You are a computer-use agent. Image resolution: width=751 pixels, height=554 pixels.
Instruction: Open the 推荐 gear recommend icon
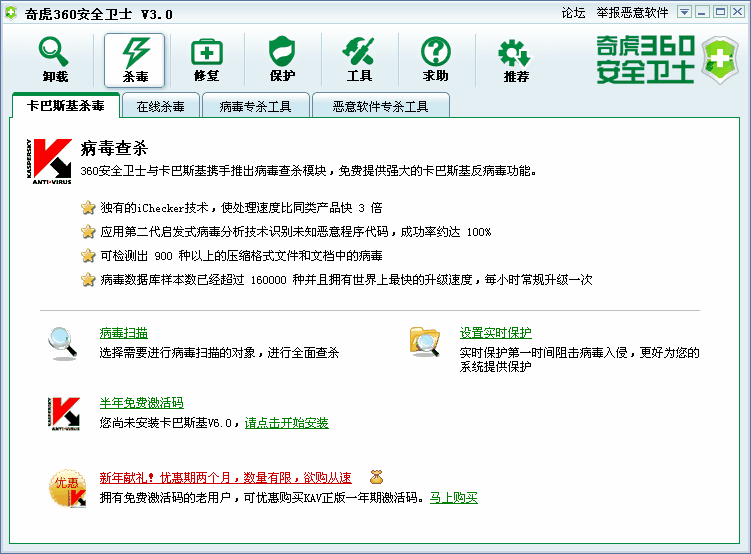coord(515,60)
